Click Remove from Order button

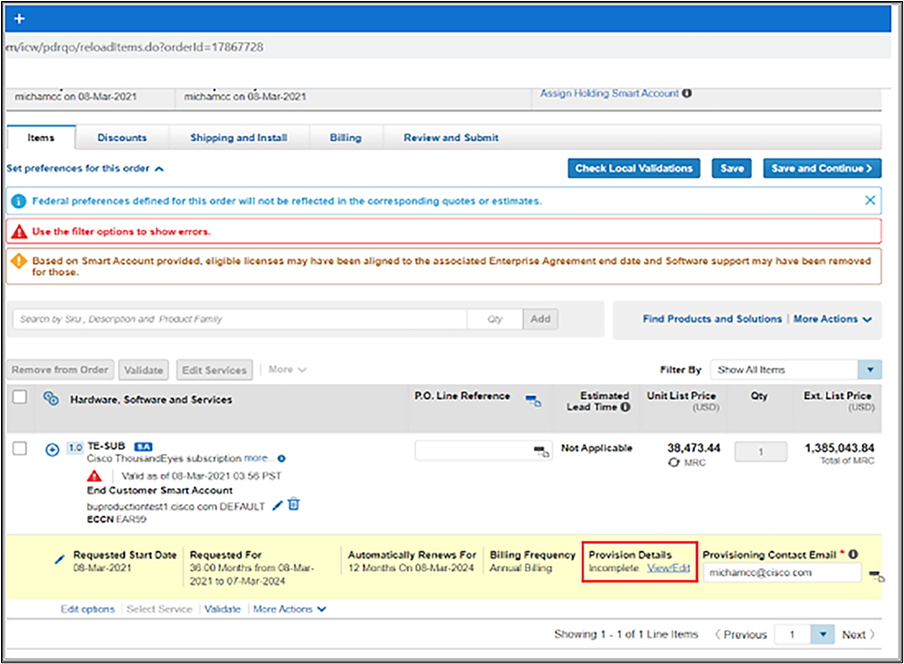point(60,370)
